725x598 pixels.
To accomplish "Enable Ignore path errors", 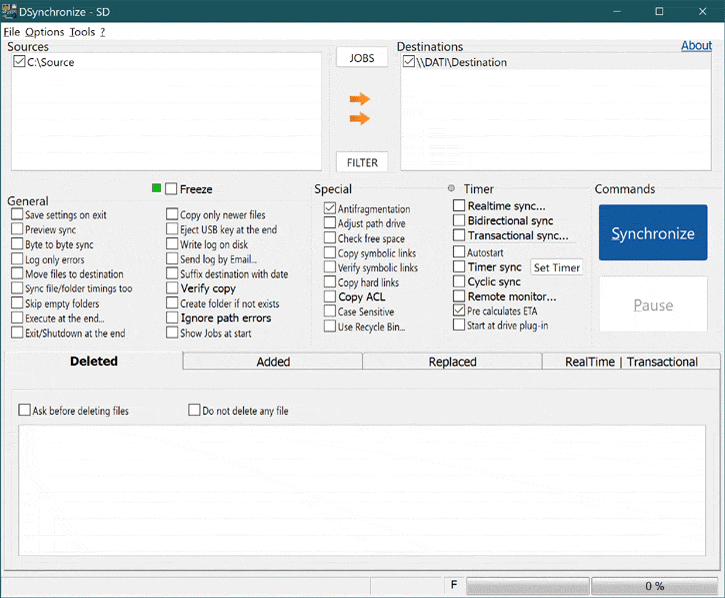I will point(172,318).
